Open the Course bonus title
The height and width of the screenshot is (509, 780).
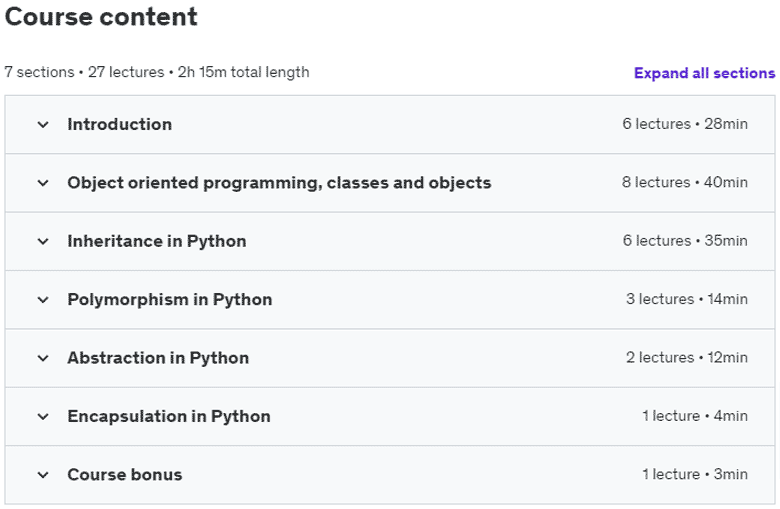125,475
